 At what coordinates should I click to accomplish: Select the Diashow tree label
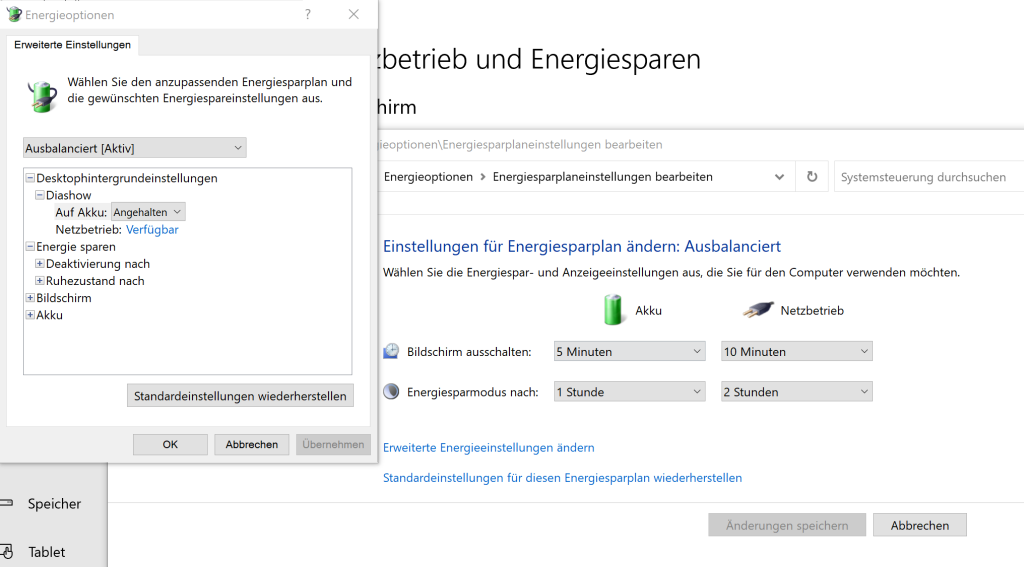[x=69, y=195]
